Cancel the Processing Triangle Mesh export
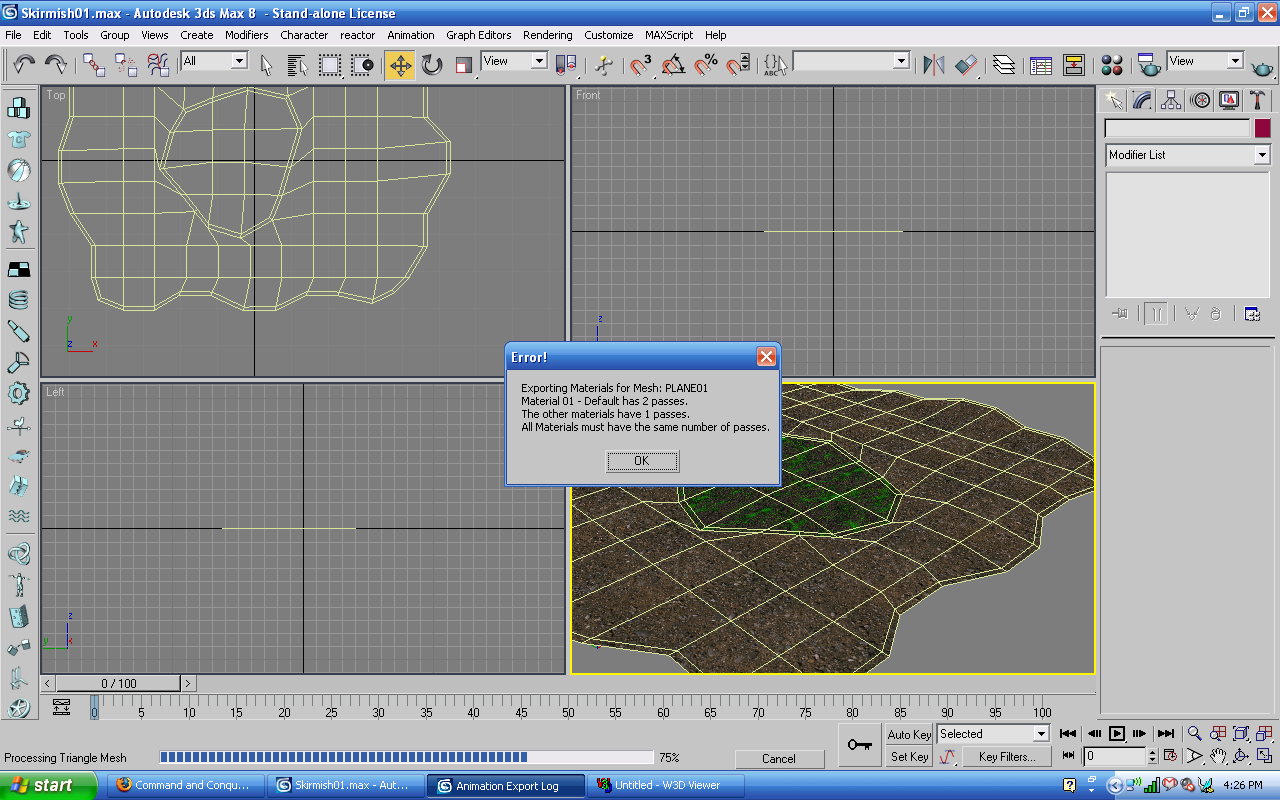This screenshot has height=800, width=1280. coord(778,759)
